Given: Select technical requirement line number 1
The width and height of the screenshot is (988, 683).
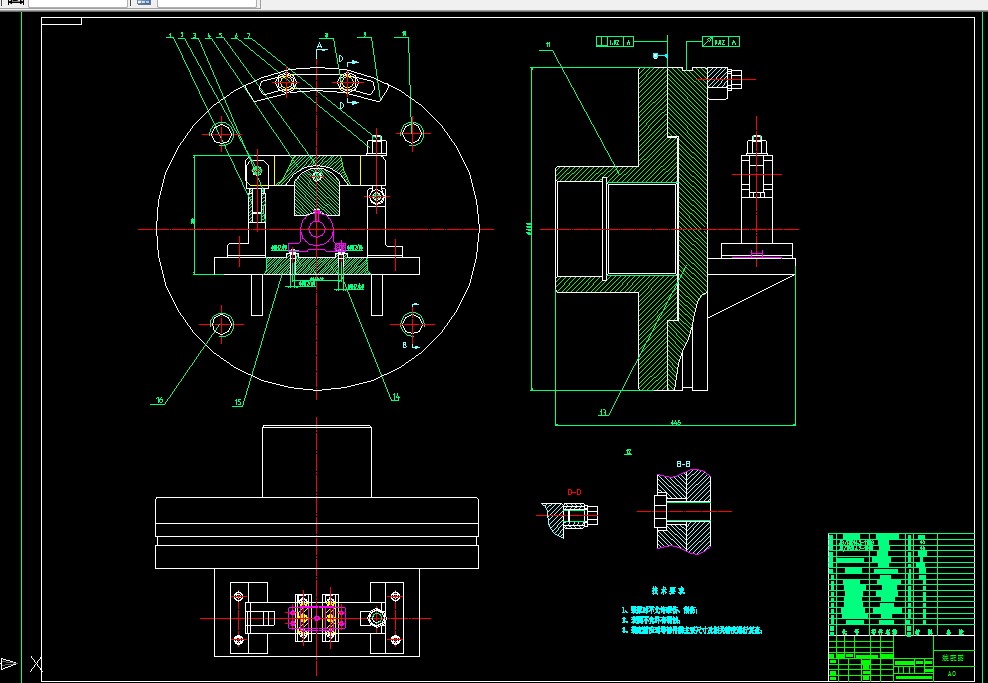Looking at the screenshot, I should point(659,611).
